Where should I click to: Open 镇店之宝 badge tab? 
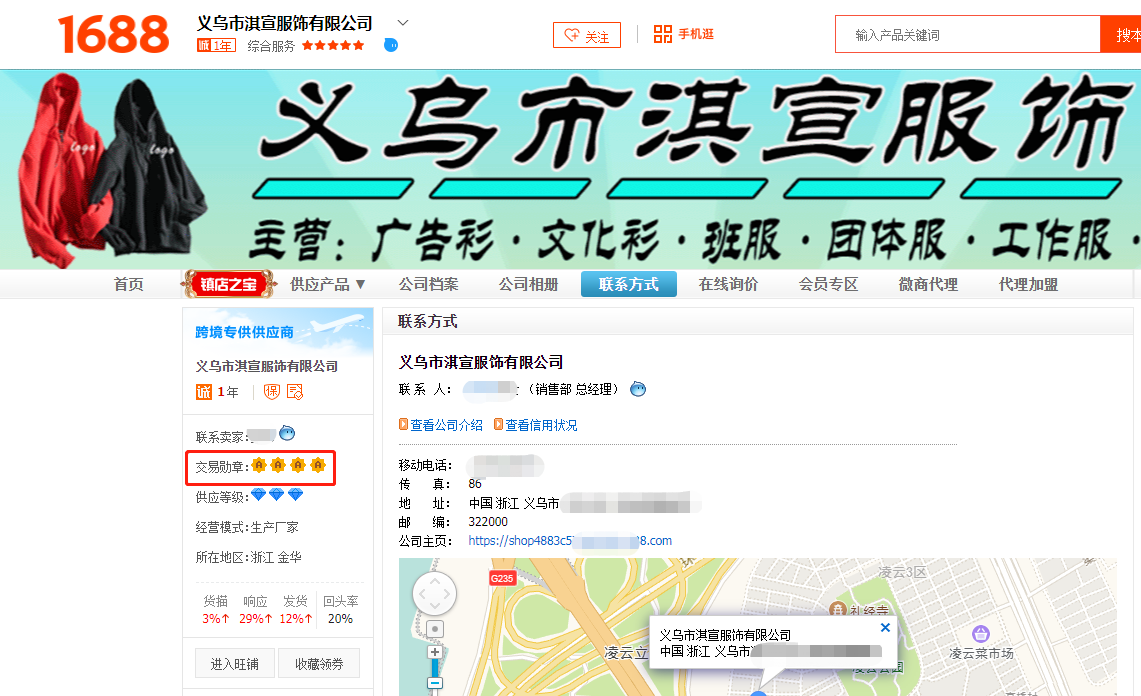(228, 284)
